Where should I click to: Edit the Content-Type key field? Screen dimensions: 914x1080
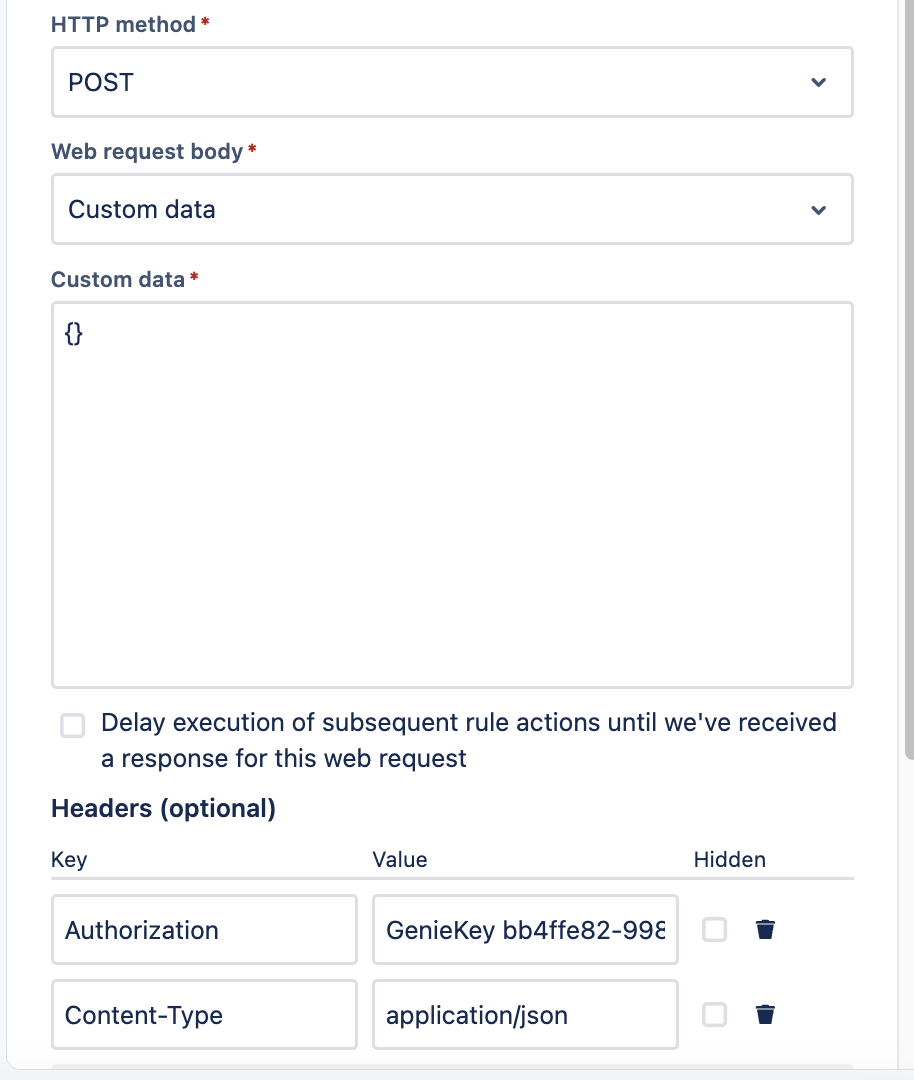pos(205,1015)
